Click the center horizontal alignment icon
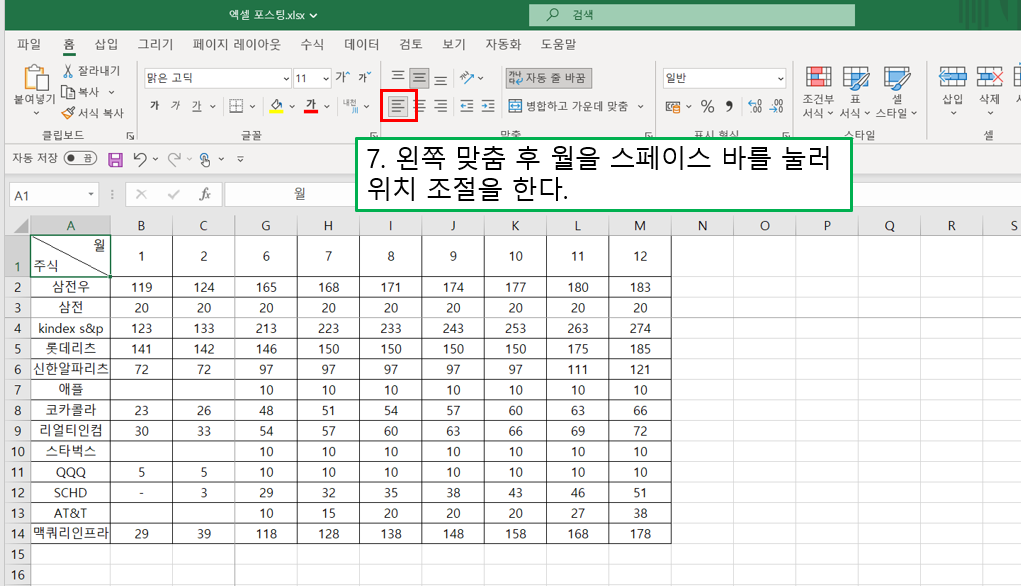The image size is (1021, 586). pos(420,105)
